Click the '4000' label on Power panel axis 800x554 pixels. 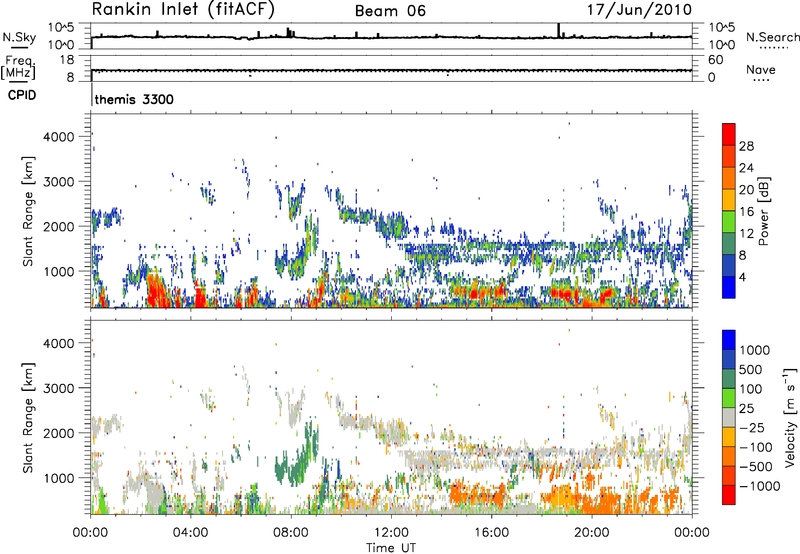58,137
